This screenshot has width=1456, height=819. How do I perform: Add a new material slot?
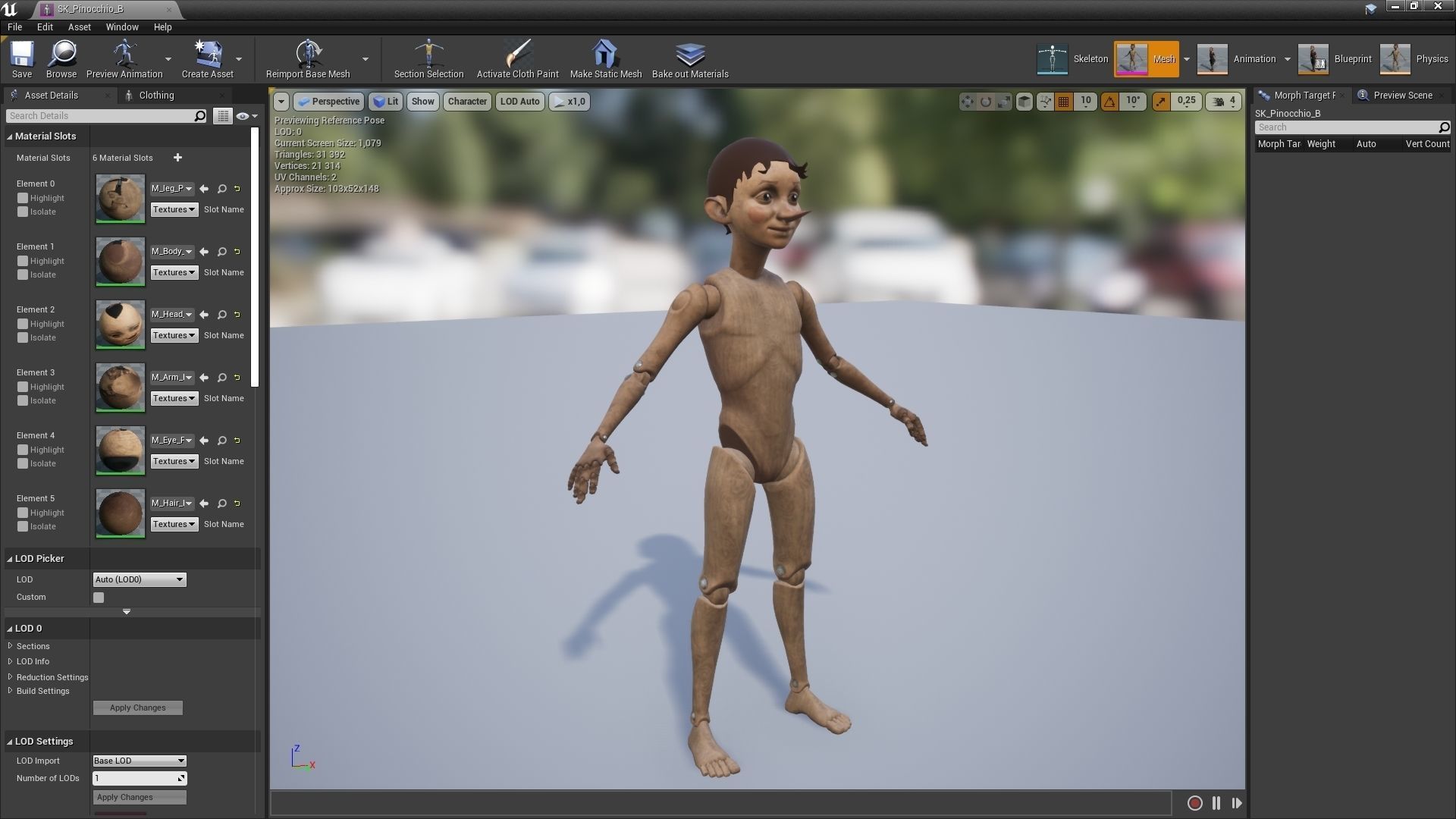click(177, 158)
